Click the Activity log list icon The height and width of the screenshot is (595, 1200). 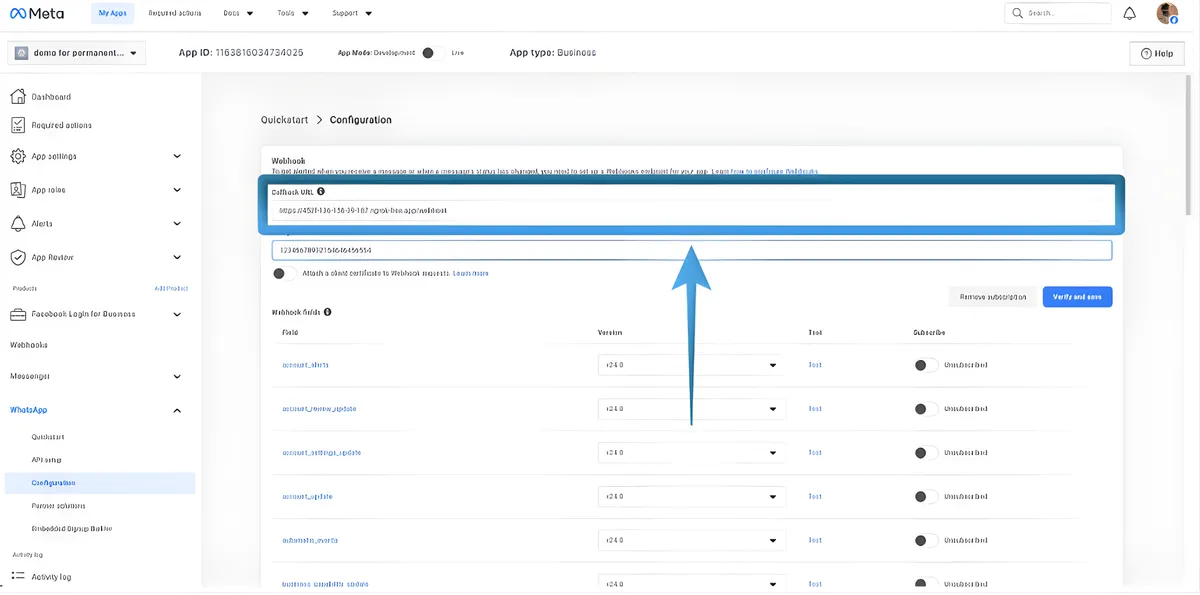pos(17,576)
